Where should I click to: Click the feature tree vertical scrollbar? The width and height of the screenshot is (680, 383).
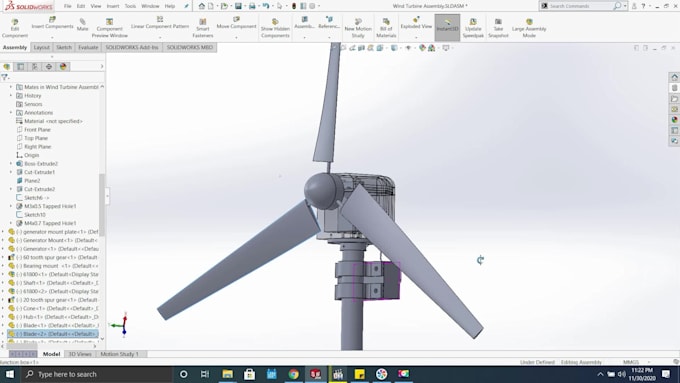tap(102, 204)
